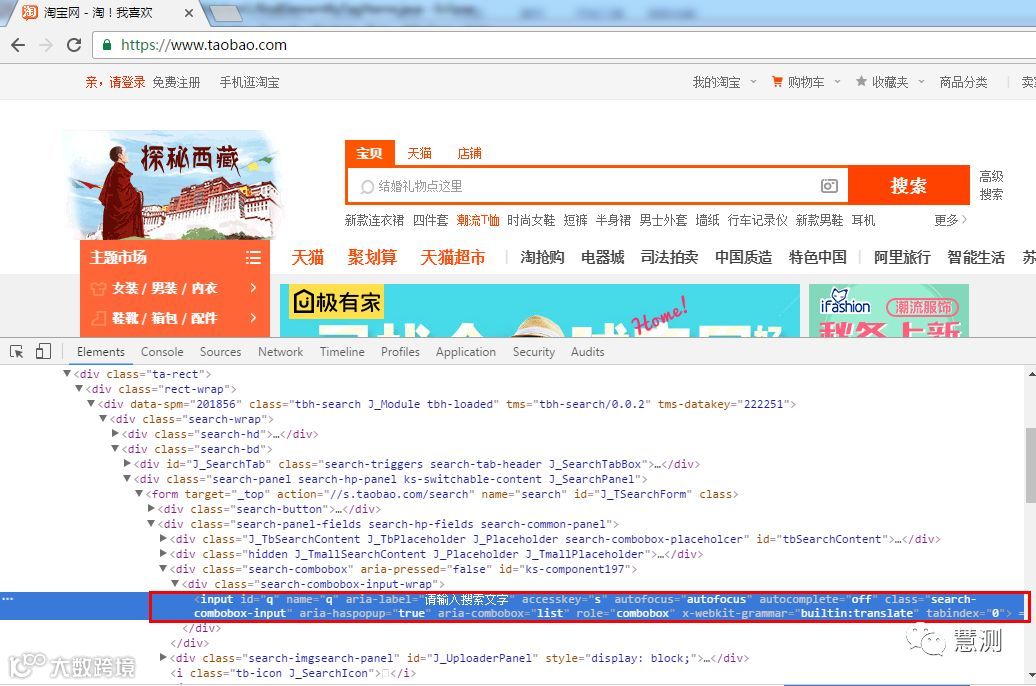Switch to the Elements tab
The image size is (1036, 686).
pos(100,352)
